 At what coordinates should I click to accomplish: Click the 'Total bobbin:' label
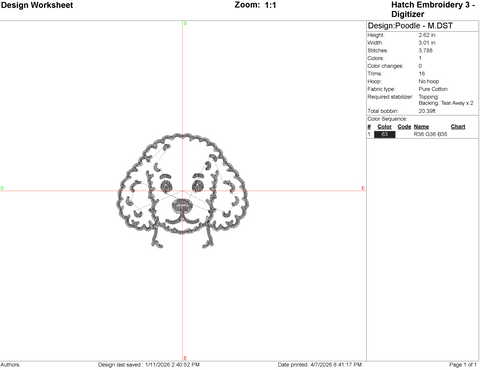coord(383,111)
